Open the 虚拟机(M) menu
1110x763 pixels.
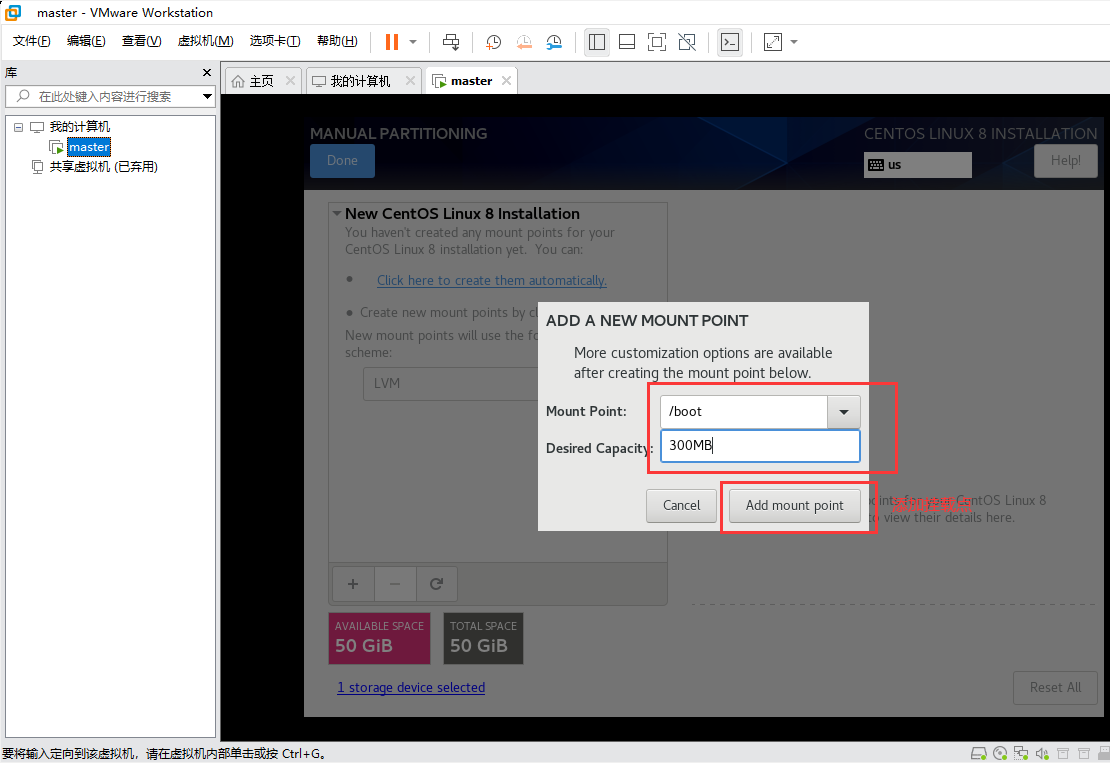[205, 41]
